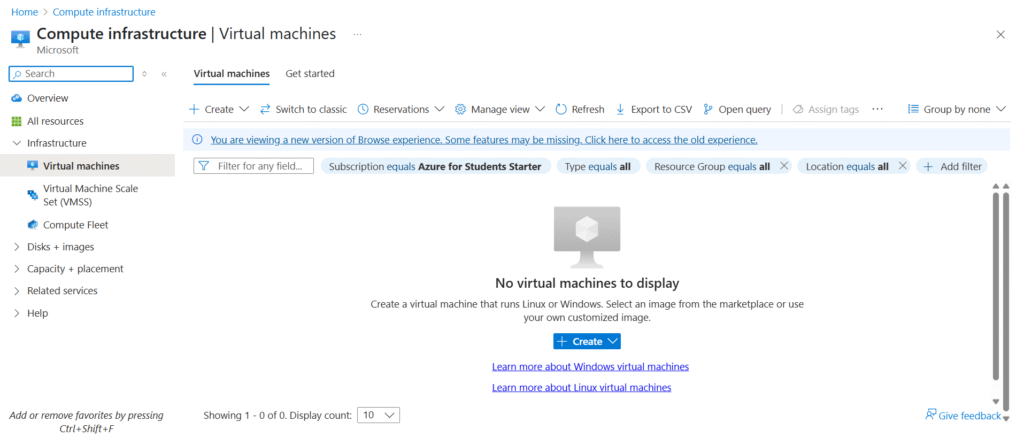The image size is (1024, 437).
Task: Expand the Capacity + placement section
Action: pyautogui.click(x=17, y=269)
